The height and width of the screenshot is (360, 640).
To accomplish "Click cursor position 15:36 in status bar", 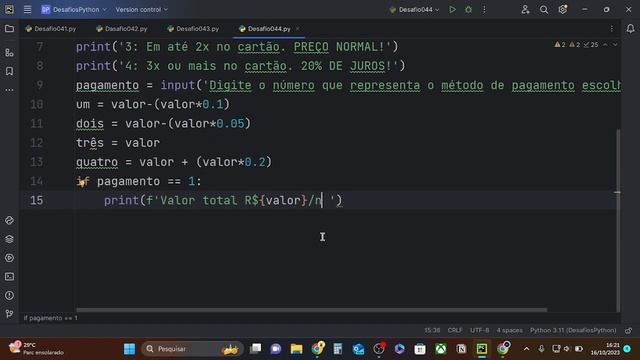I will pos(432,330).
